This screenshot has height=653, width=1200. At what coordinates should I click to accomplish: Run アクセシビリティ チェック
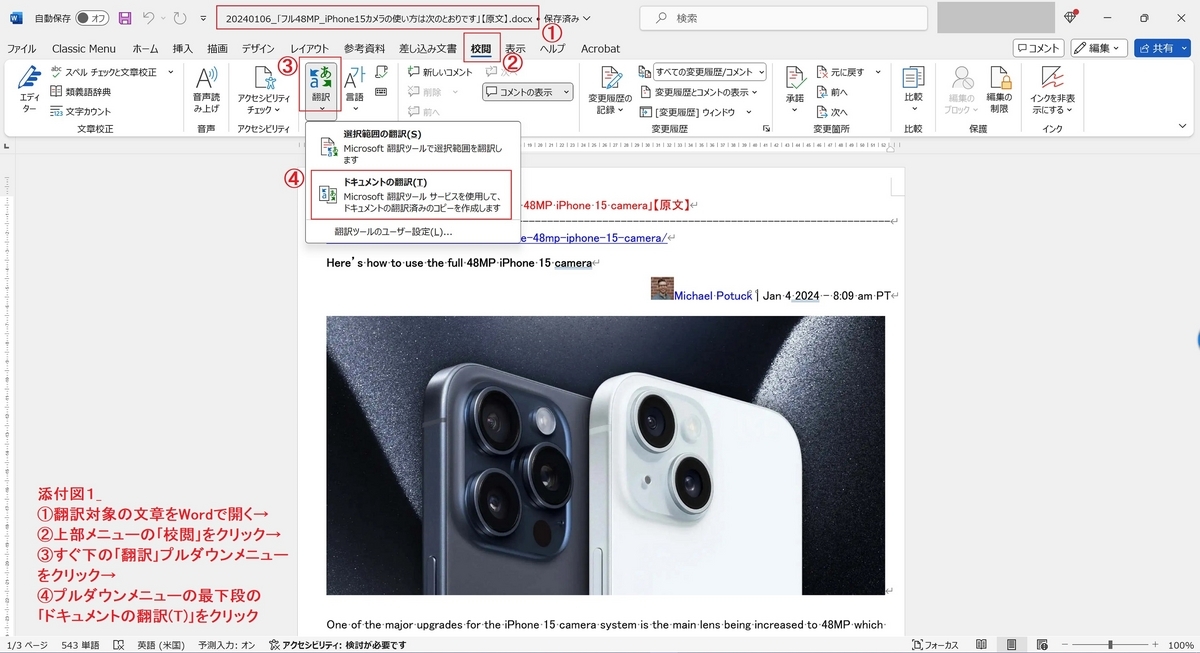coord(263,90)
